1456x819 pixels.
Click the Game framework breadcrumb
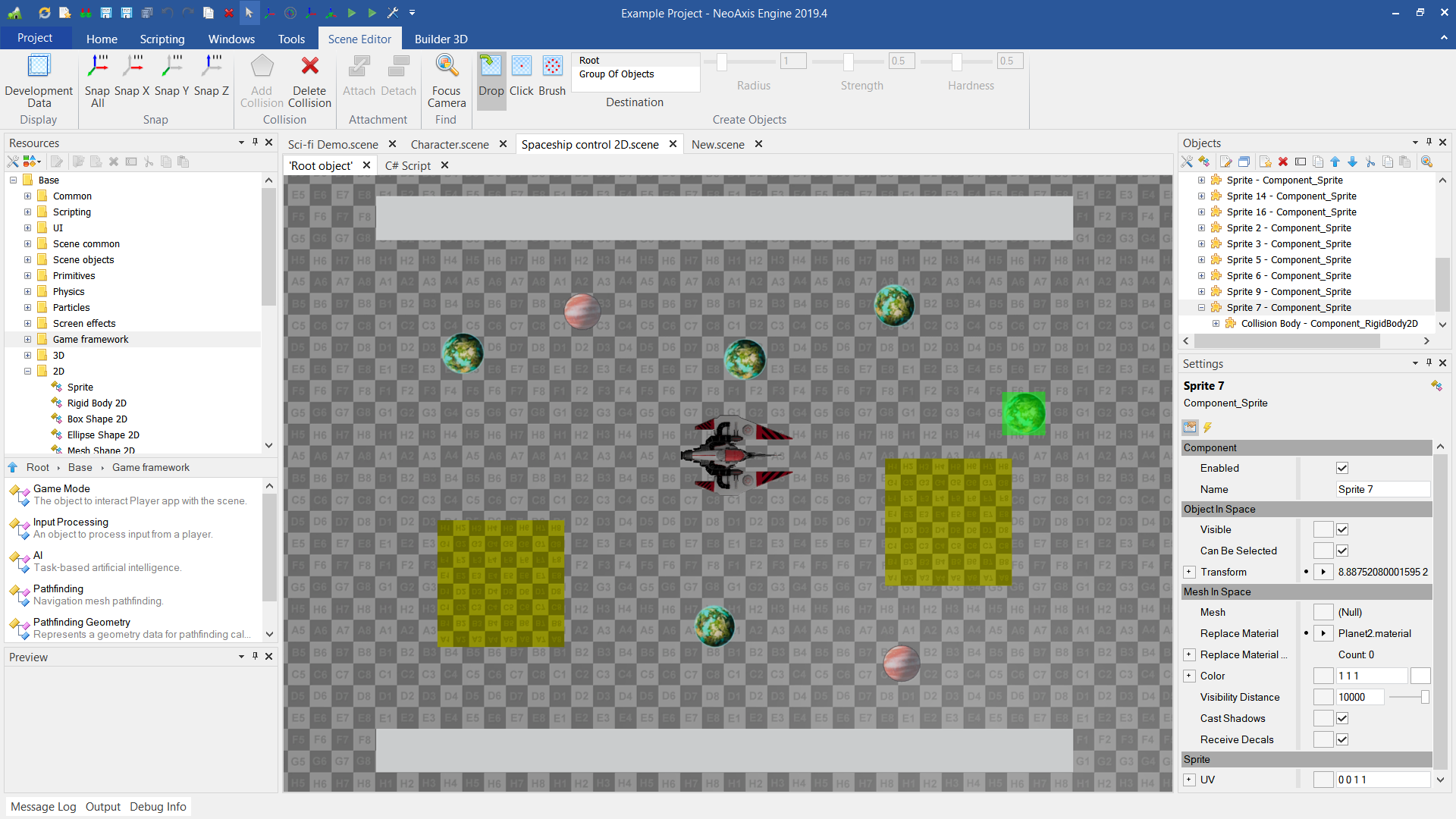pos(151,467)
